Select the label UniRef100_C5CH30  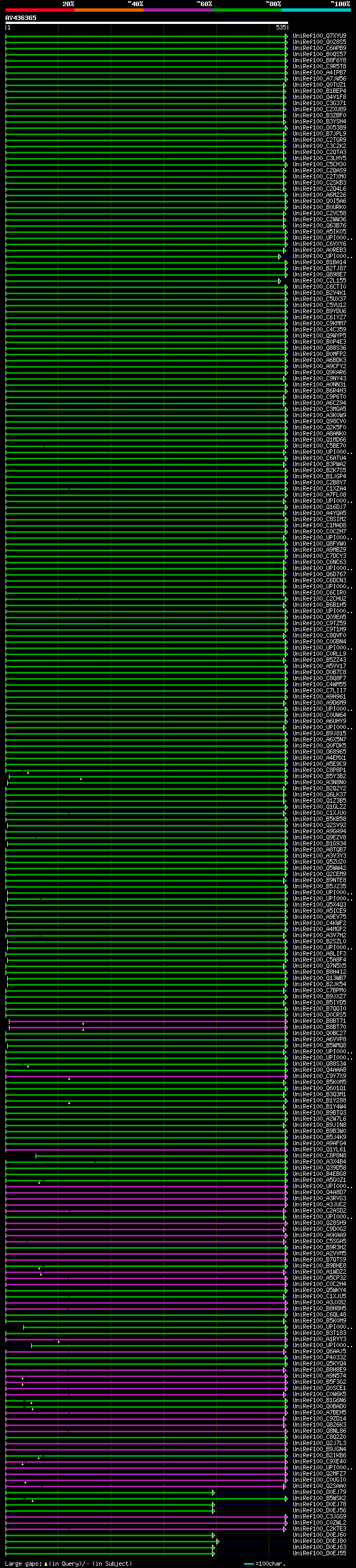click(x=319, y=164)
